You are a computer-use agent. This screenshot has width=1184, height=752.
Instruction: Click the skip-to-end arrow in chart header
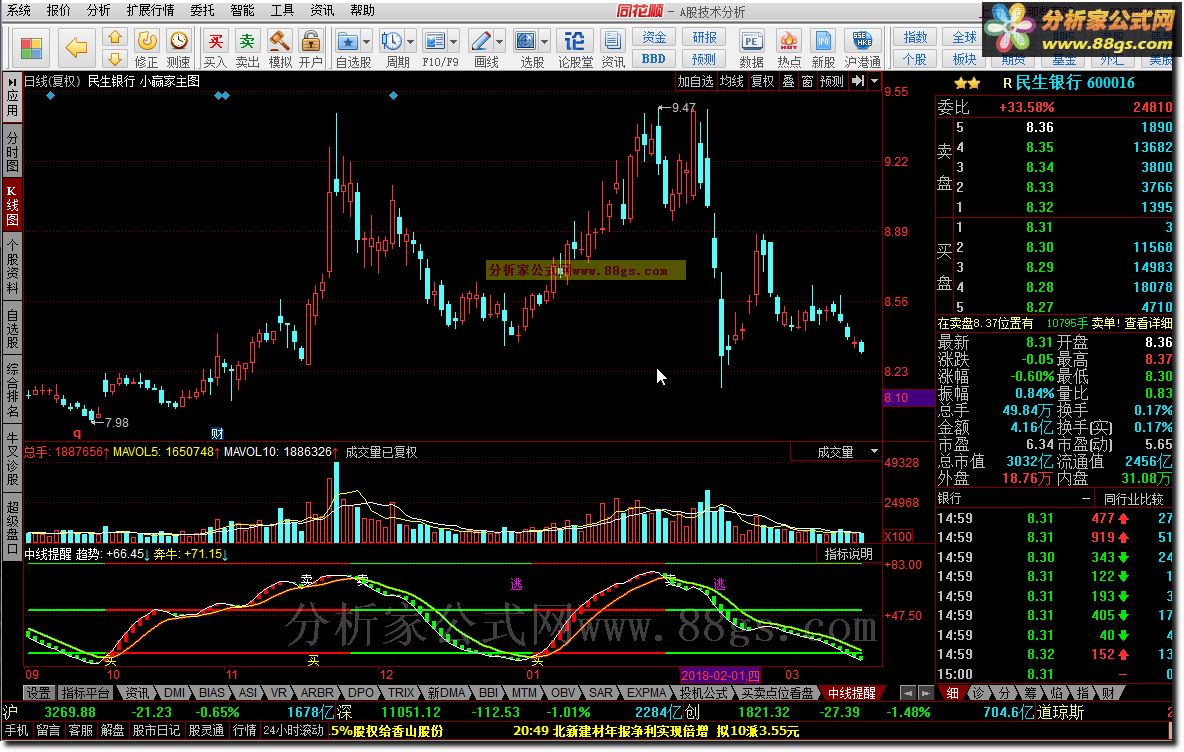click(858, 81)
